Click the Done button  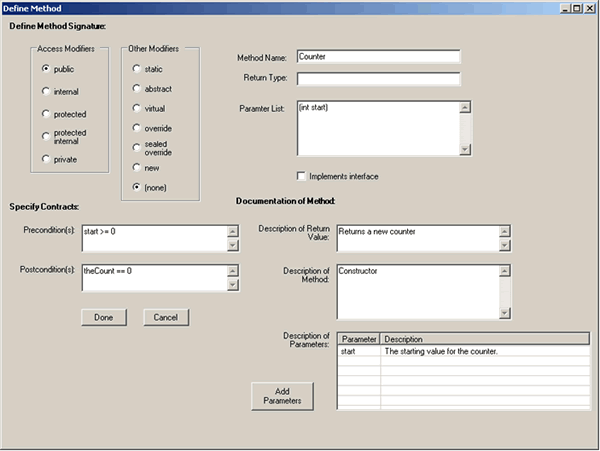point(104,317)
